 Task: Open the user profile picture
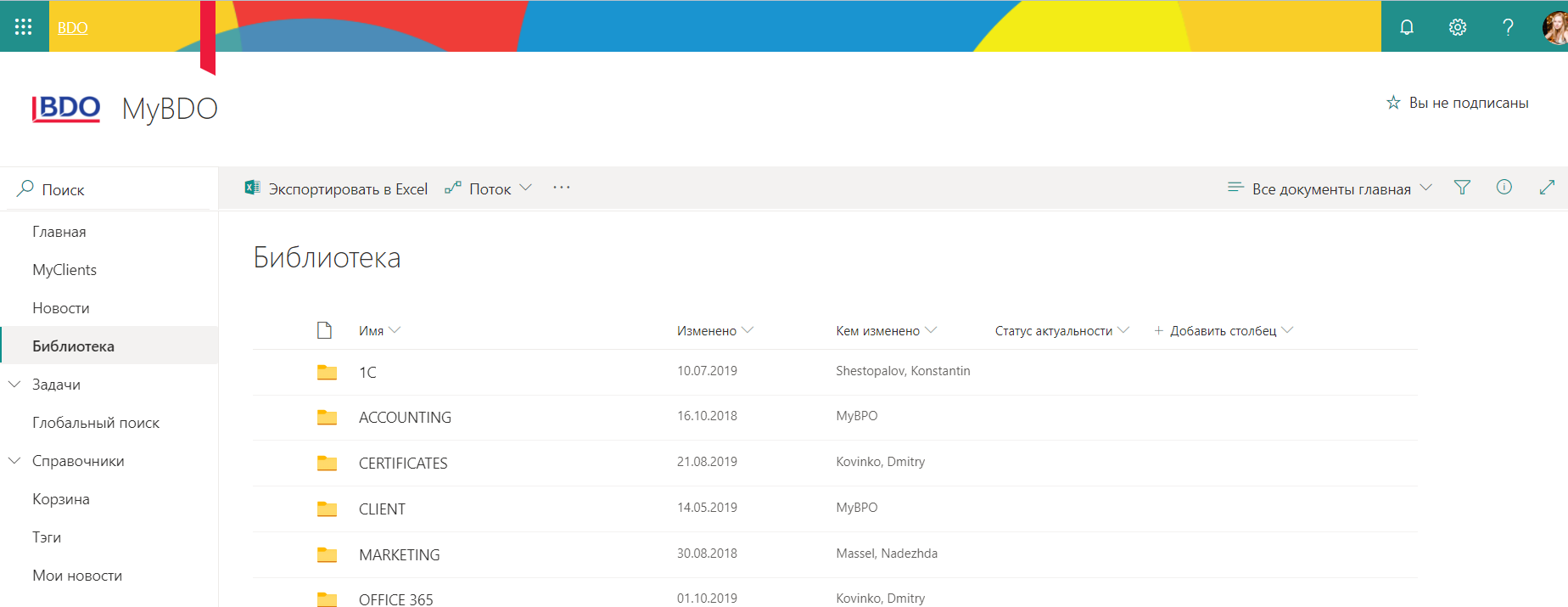pos(1554,27)
